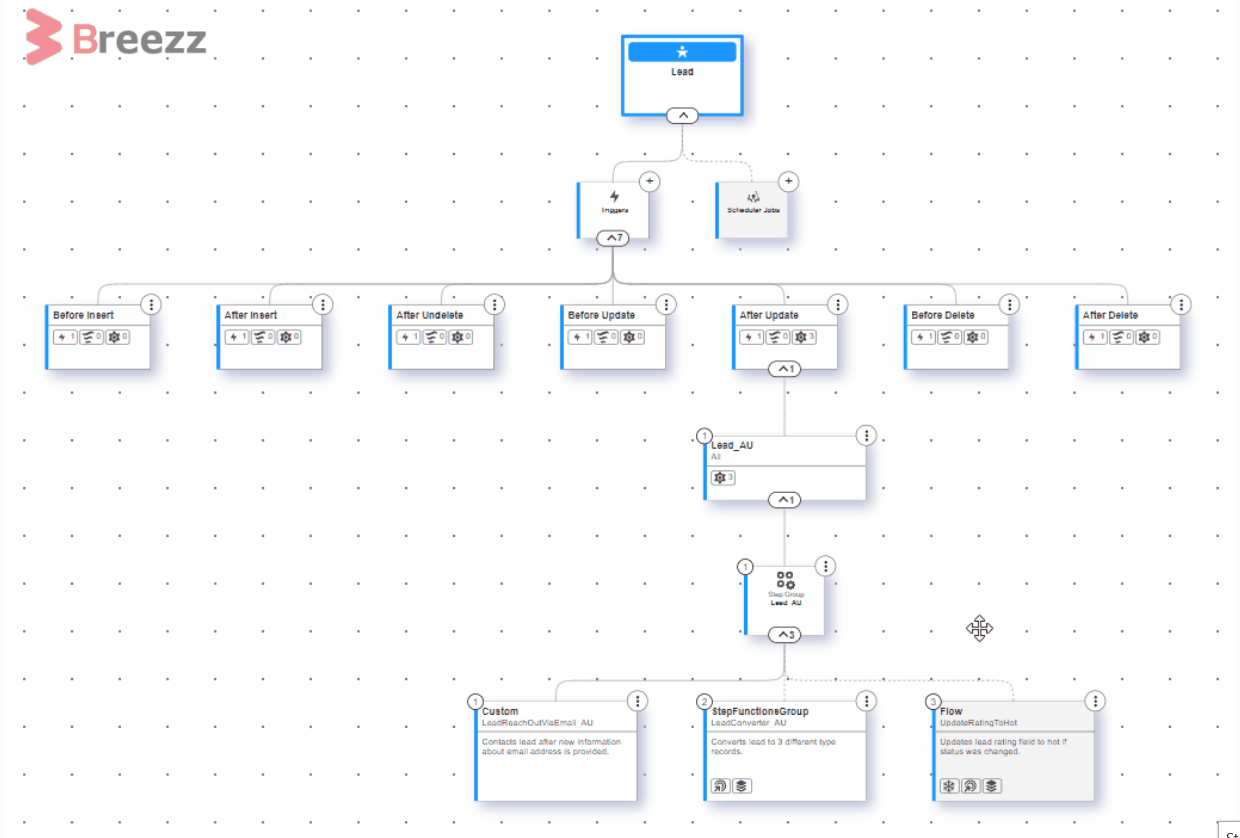Click the layers icon on StepFunctionsGroup card
The image size is (1240, 838).
point(741,786)
